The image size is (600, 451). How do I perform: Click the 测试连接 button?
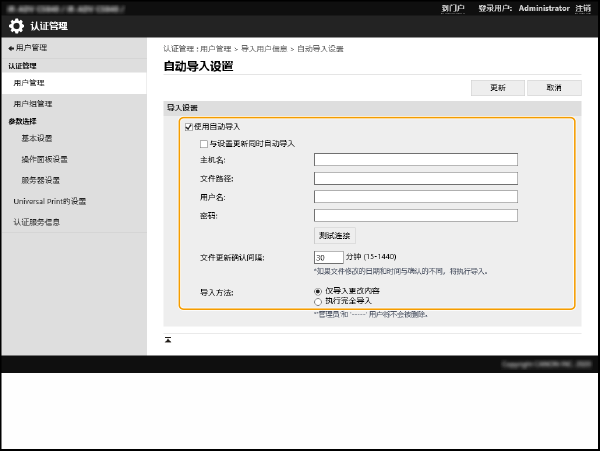coord(334,236)
